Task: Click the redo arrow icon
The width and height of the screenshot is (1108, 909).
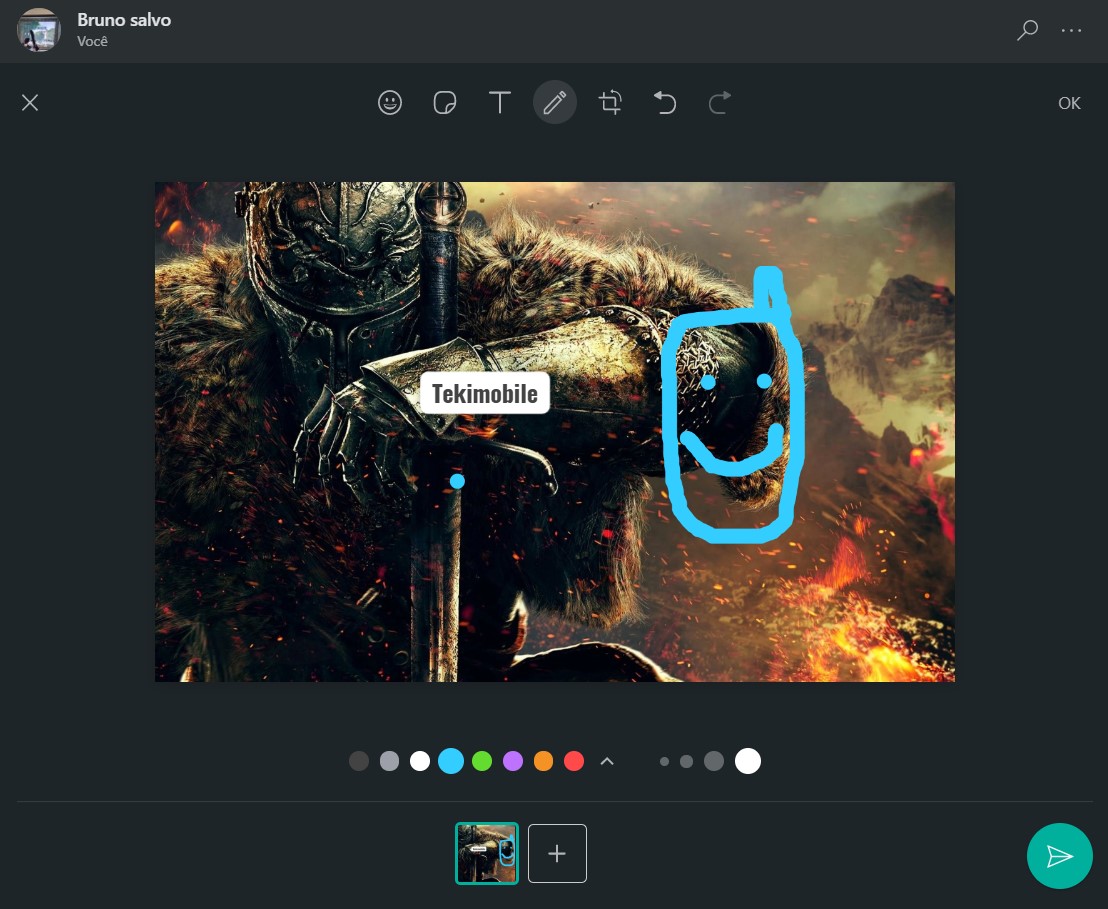Action: click(719, 102)
